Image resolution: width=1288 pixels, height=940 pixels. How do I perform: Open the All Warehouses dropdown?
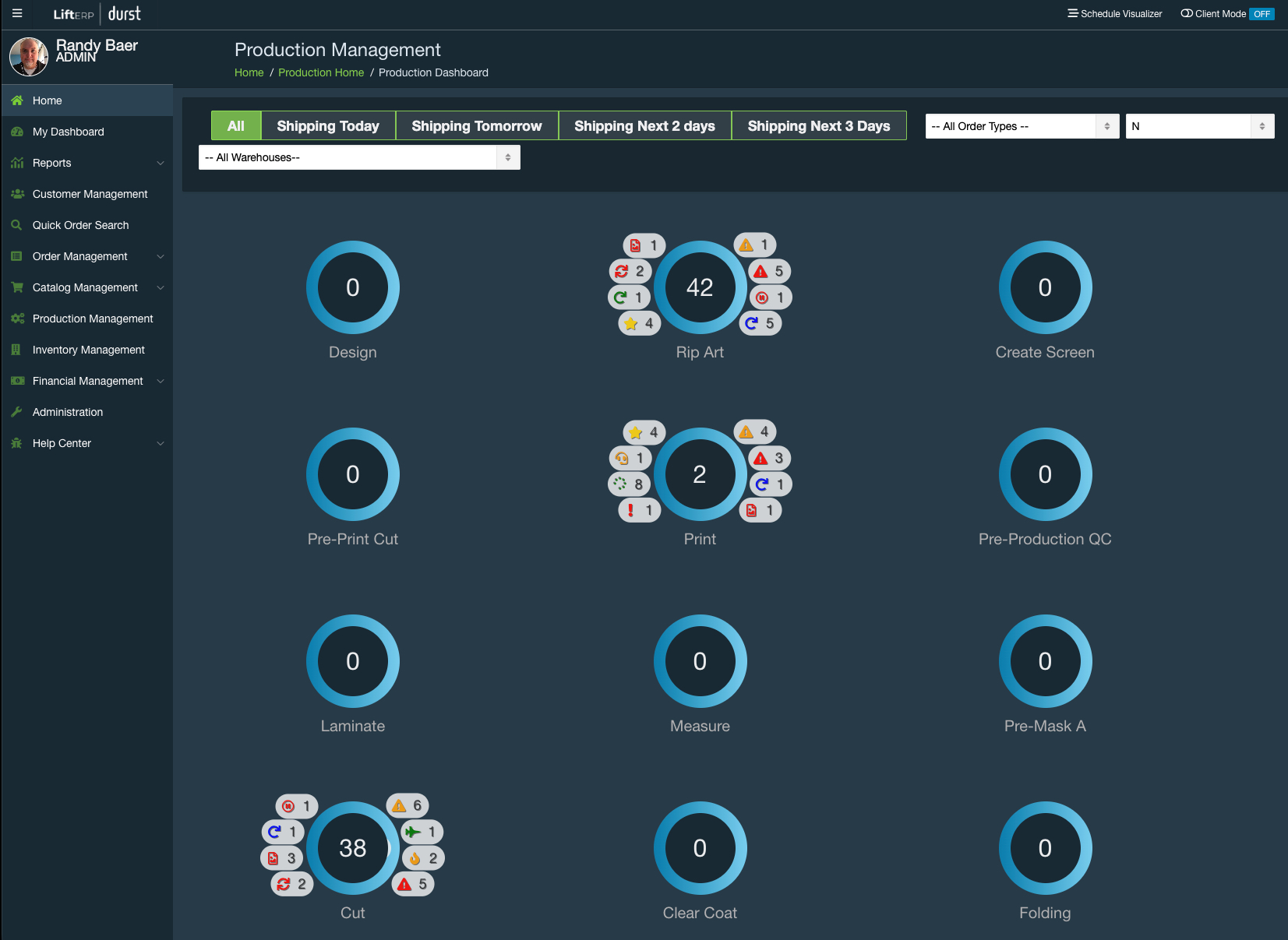point(359,157)
